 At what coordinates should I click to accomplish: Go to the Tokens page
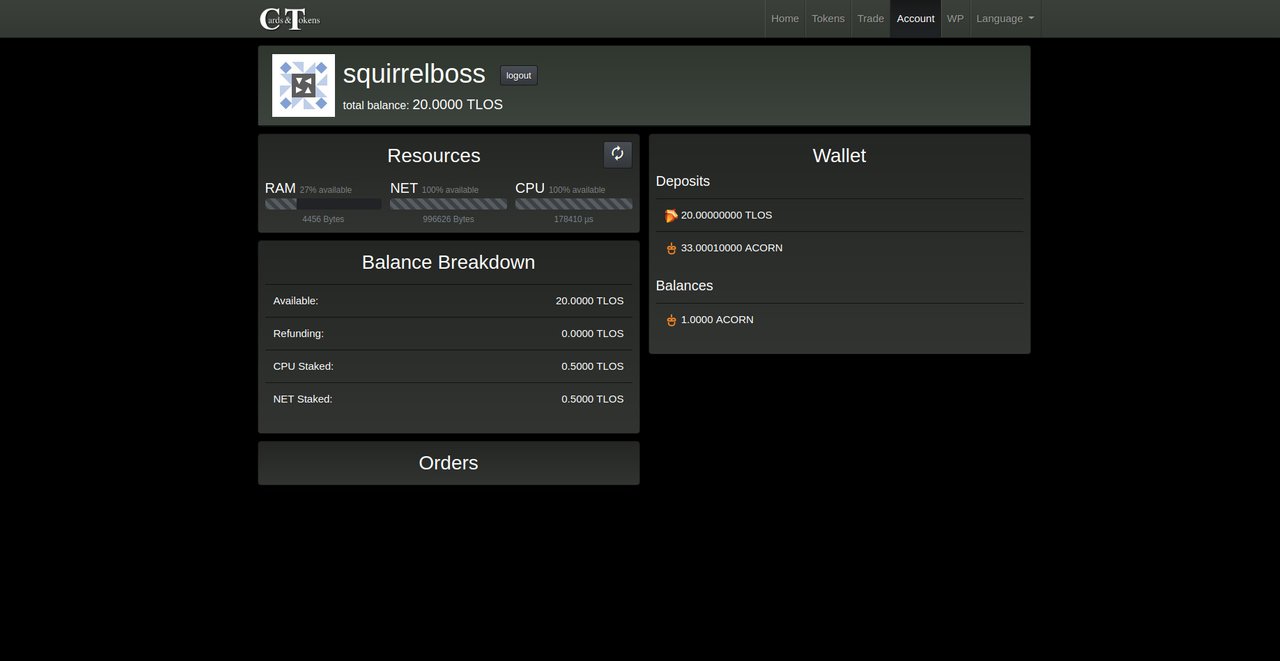(828, 18)
